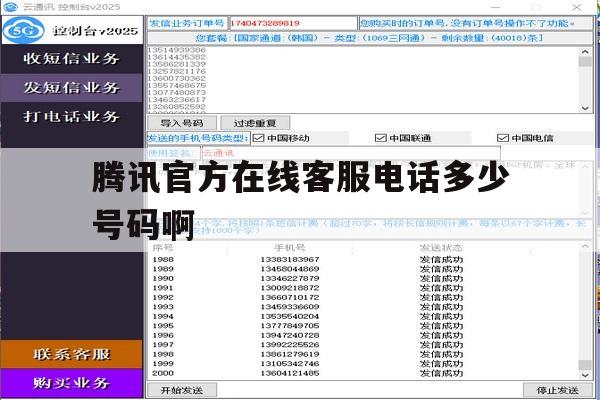600x400 pixels.
Task: Click 购买业务 button
Action: click(72, 383)
